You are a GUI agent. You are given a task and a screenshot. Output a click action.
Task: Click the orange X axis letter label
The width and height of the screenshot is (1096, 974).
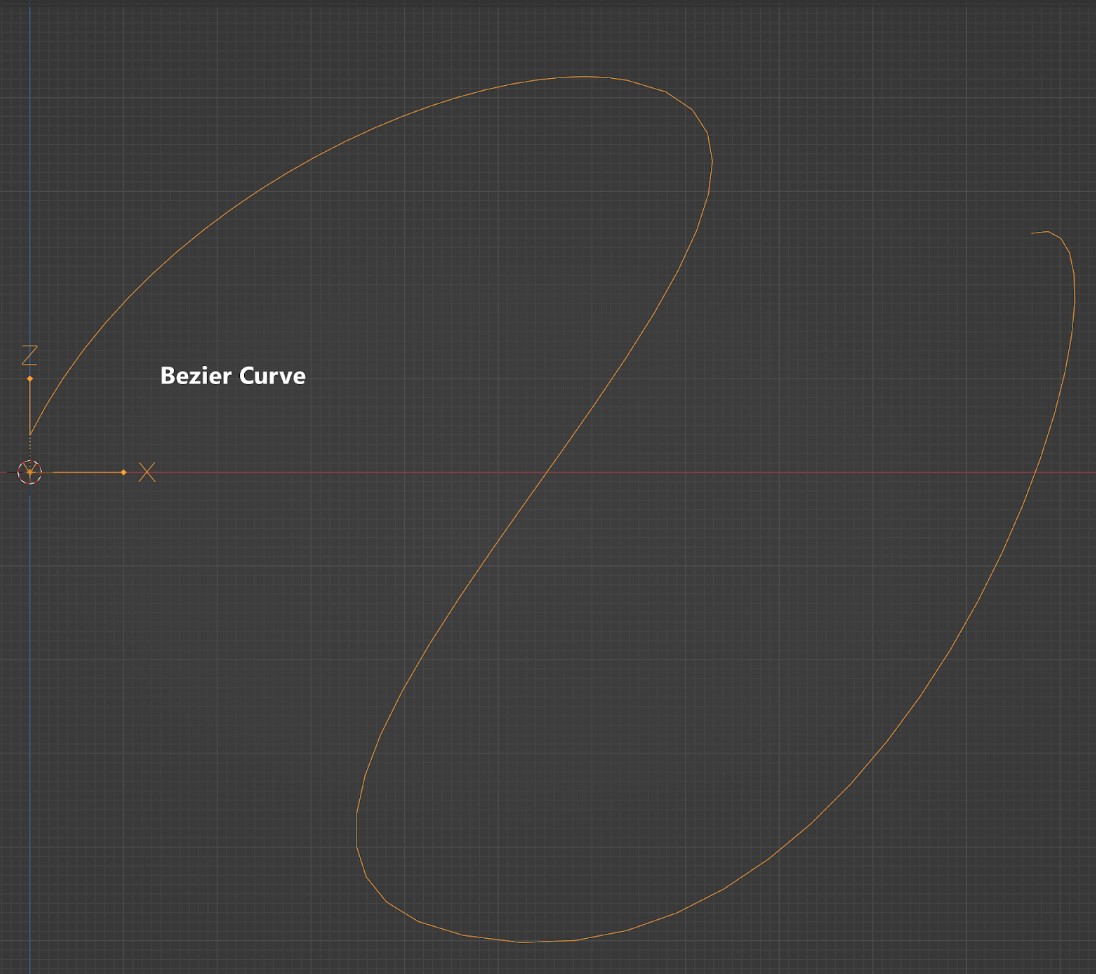tap(147, 472)
